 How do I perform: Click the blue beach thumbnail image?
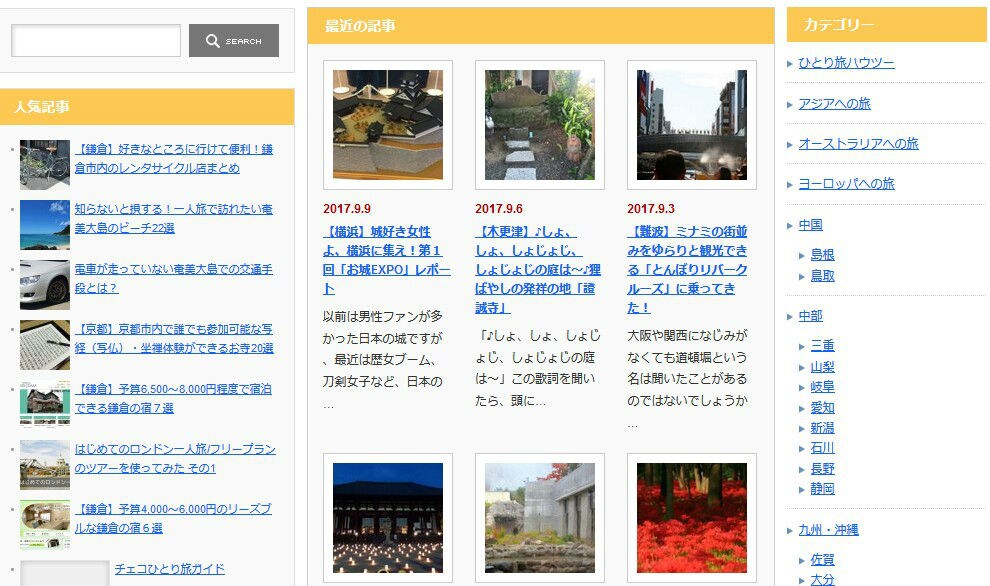tap(45, 225)
